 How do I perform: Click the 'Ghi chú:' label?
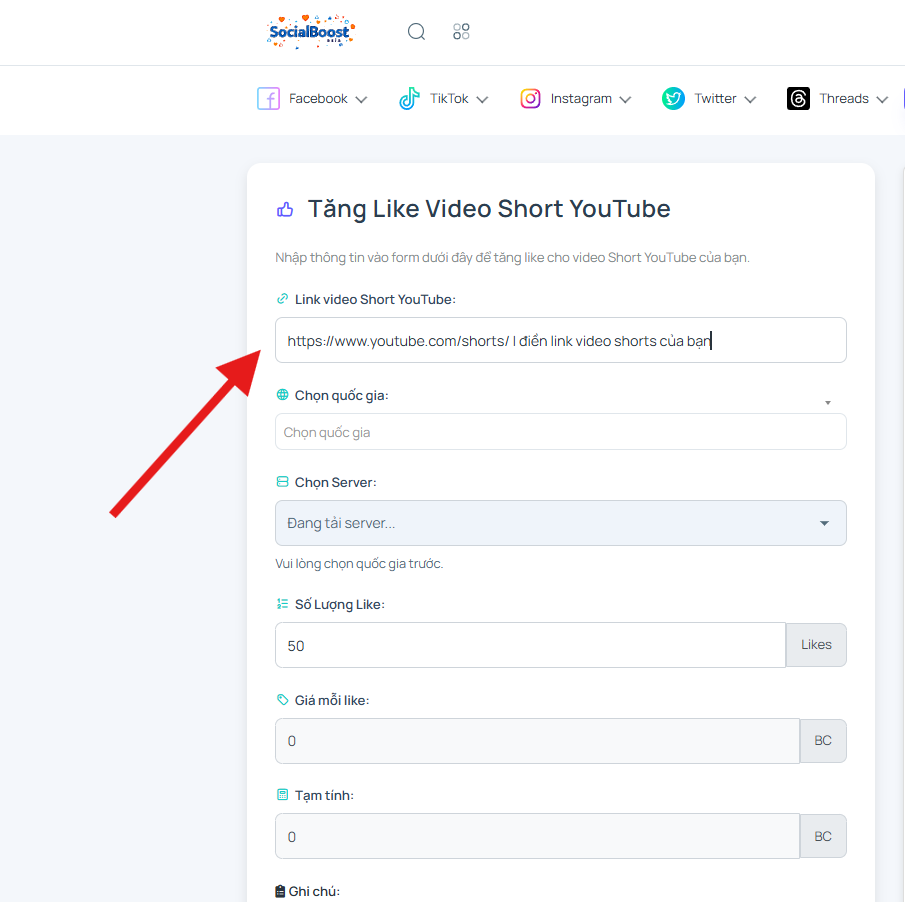pyautogui.click(x=314, y=892)
